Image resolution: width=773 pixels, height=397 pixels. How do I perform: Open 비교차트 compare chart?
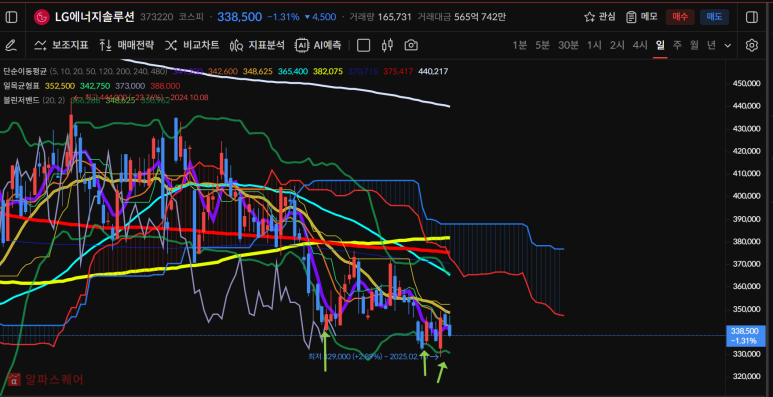(x=192, y=45)
